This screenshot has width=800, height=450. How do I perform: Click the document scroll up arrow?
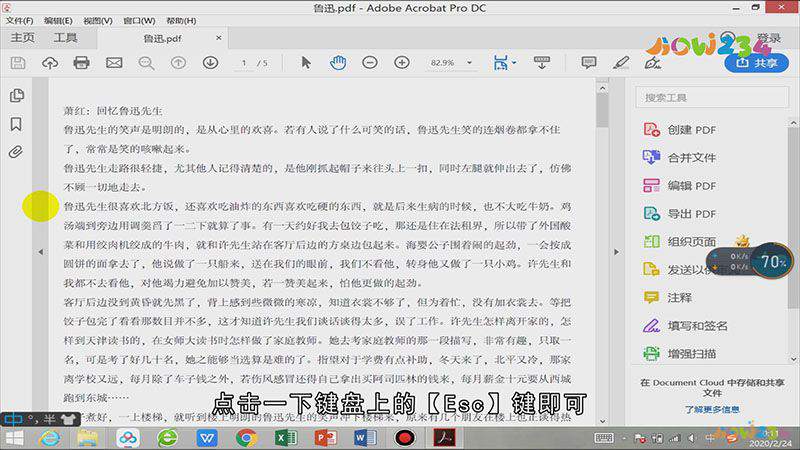coord(603,88)
